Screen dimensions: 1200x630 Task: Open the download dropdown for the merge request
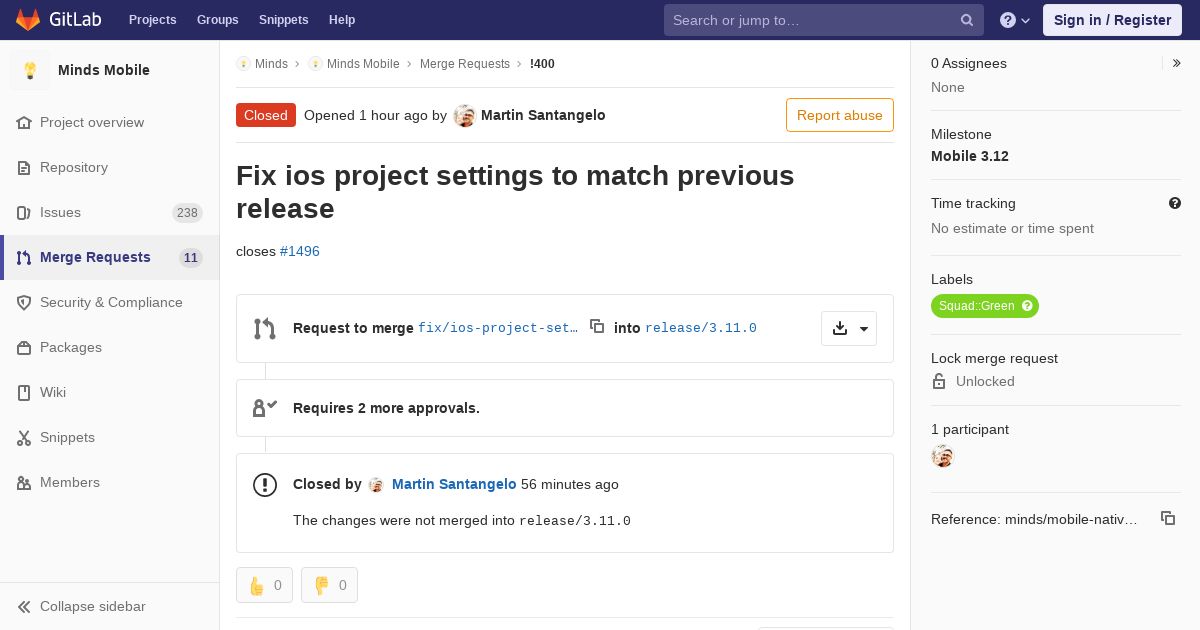click(x=849, y=328)
